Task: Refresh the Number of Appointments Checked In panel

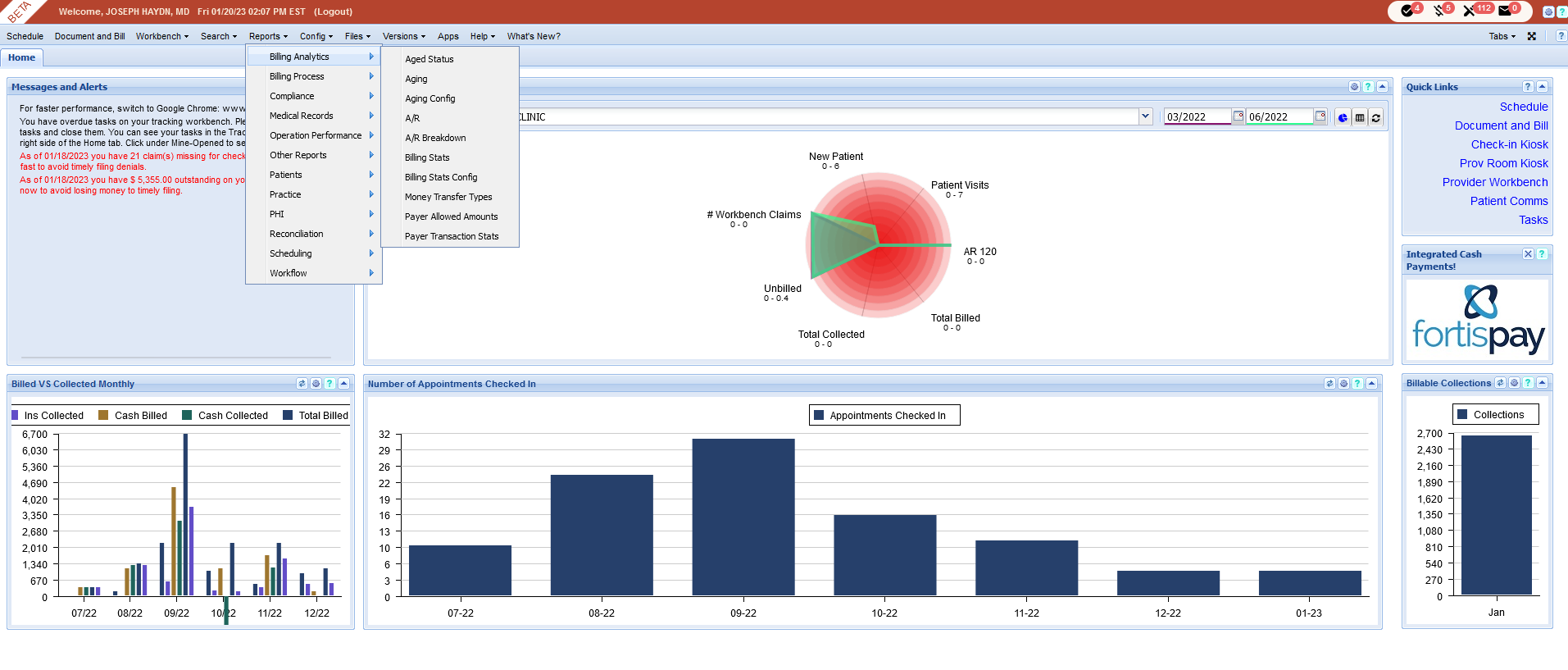Action: point(1329,384)
